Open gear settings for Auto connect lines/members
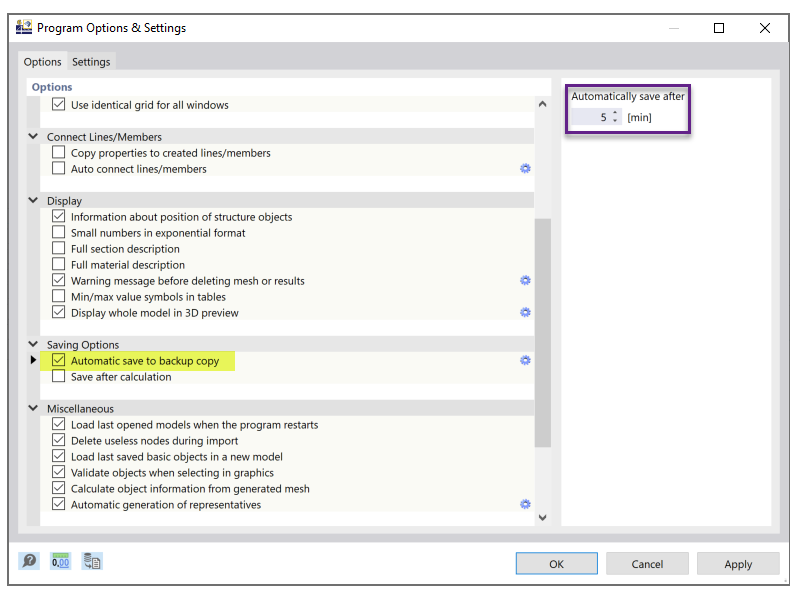 (524, 169)
